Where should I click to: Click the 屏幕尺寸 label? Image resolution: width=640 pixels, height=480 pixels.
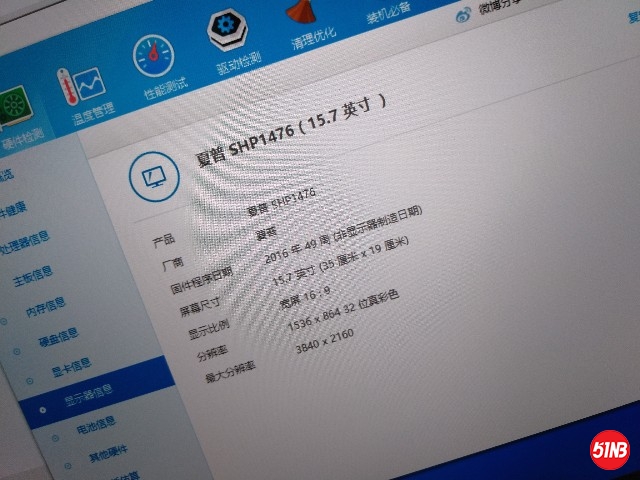coord(200,307)
